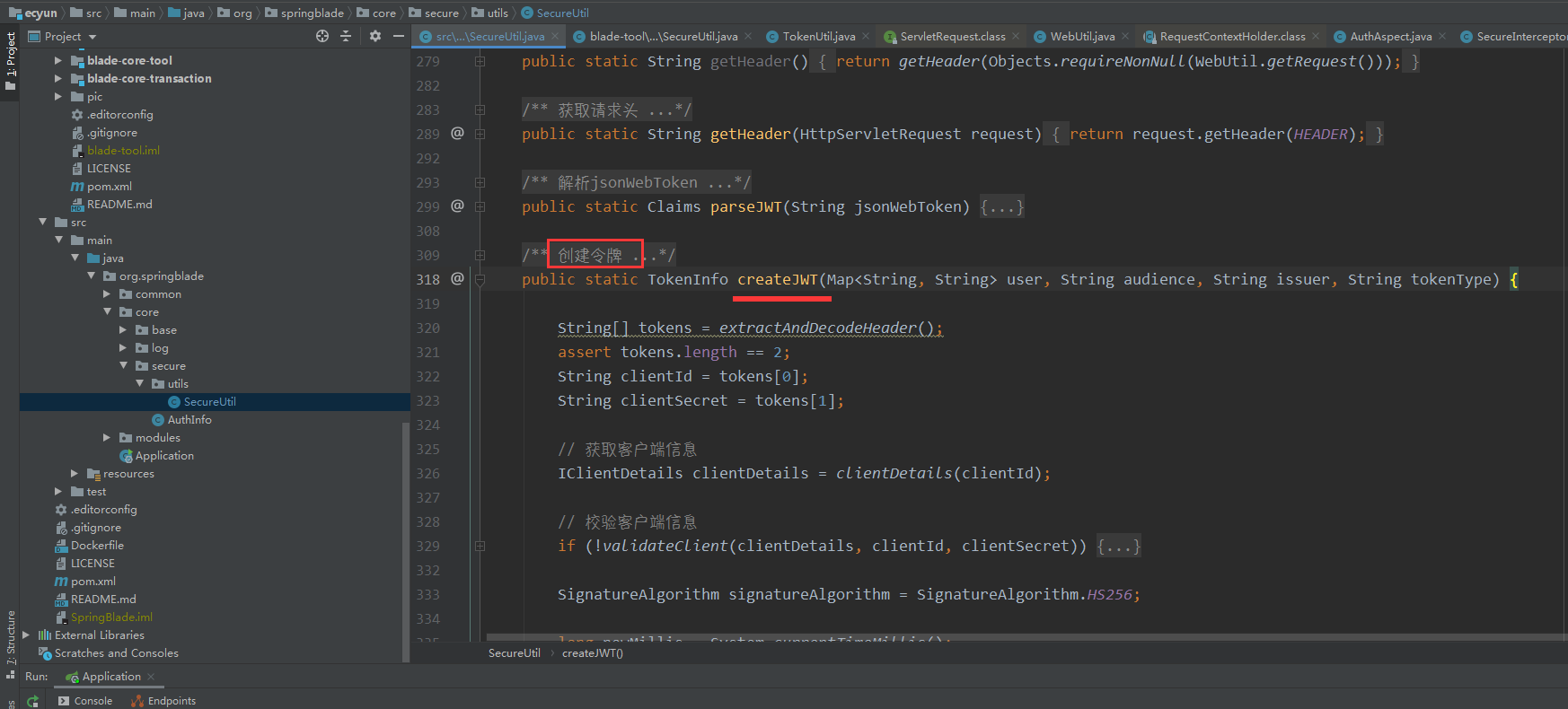Expand the resources folder arrow
Screen dimensions: 1568x709
75,473
